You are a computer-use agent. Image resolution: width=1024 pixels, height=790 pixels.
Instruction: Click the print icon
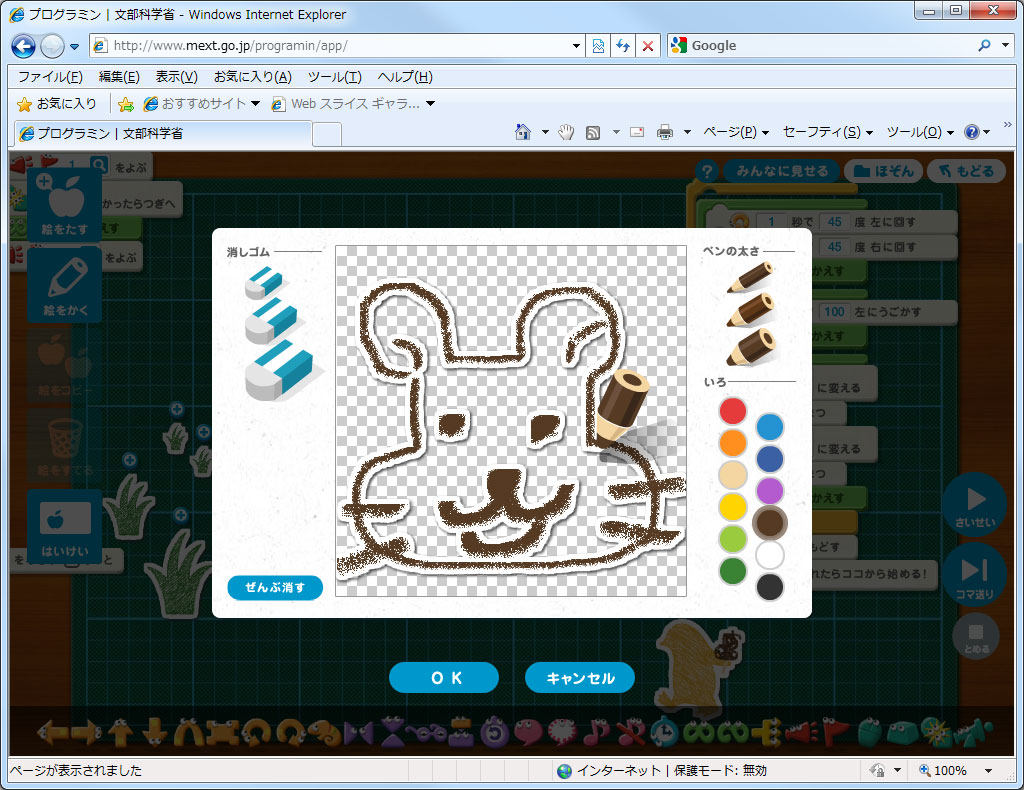click(665, 133)
